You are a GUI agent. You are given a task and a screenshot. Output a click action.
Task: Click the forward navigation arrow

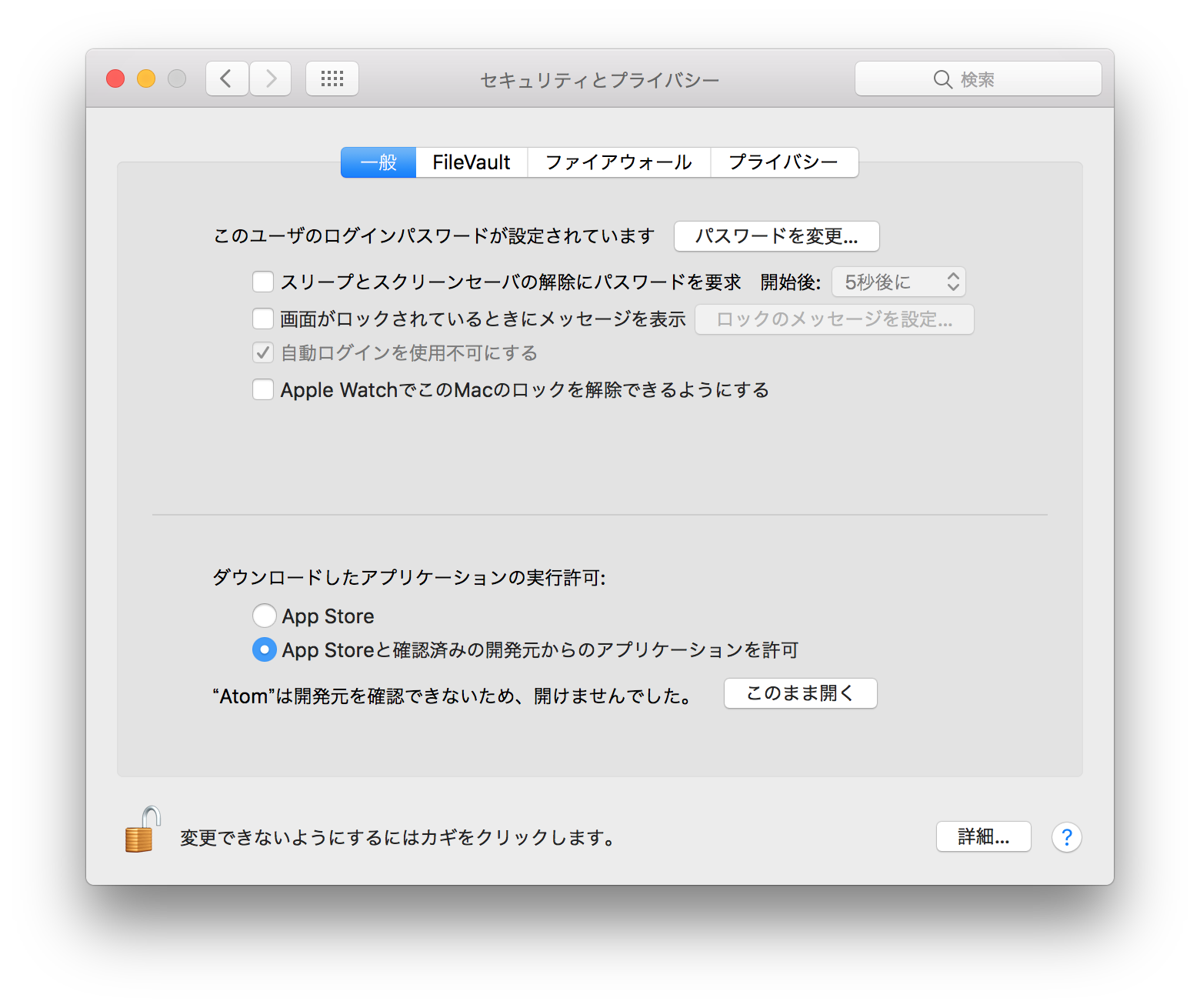270,78
